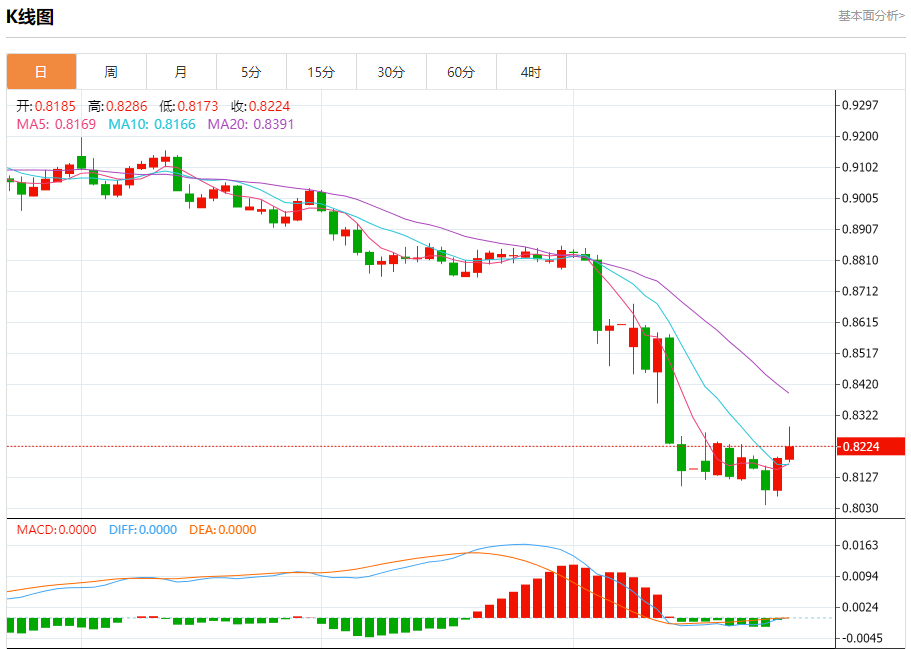The height and width of the screenshot is (649, 911).
Task: Click the high price 0.8286
Action: 127,106
